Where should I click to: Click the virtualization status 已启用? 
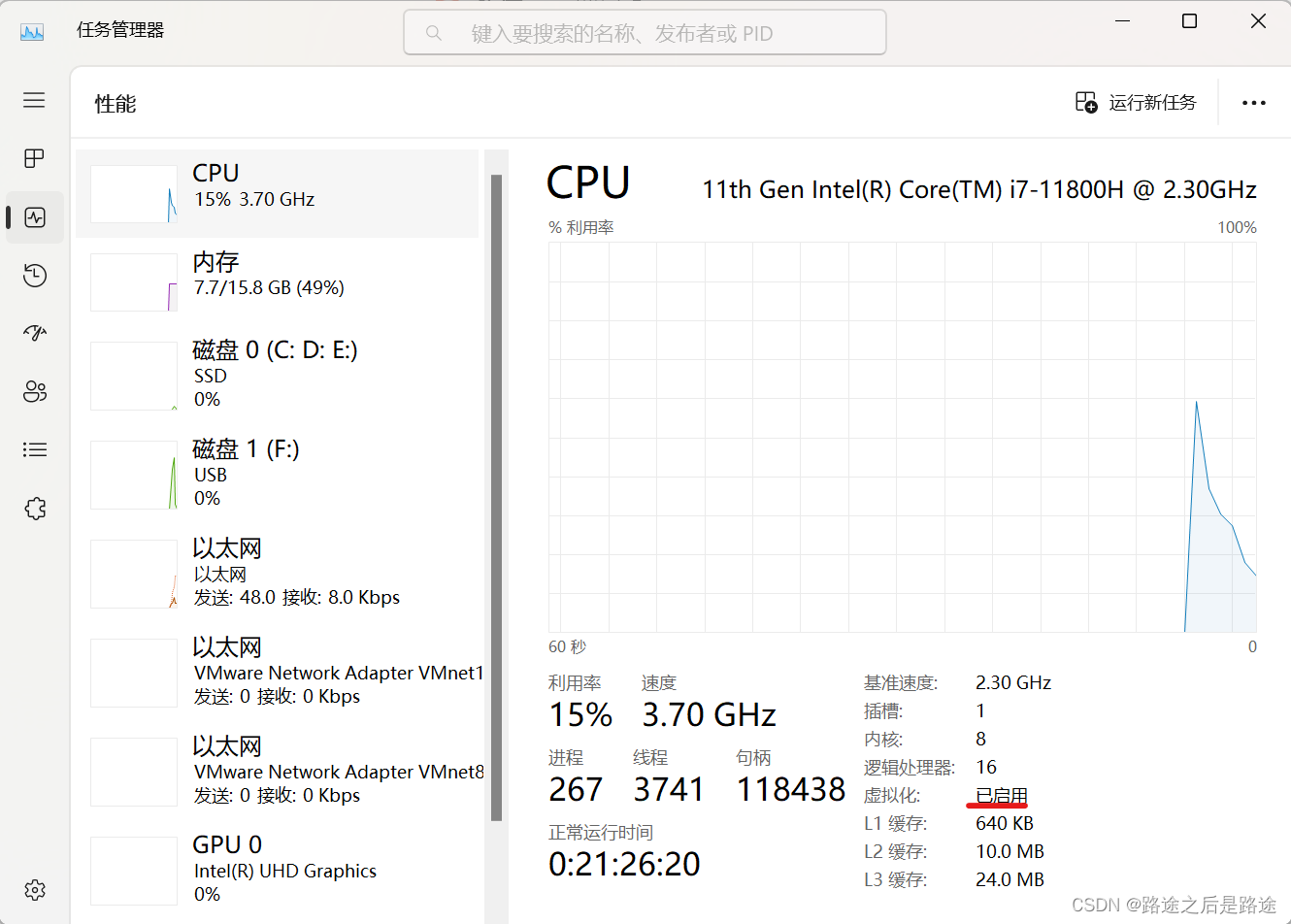(x=1002, y=796)
